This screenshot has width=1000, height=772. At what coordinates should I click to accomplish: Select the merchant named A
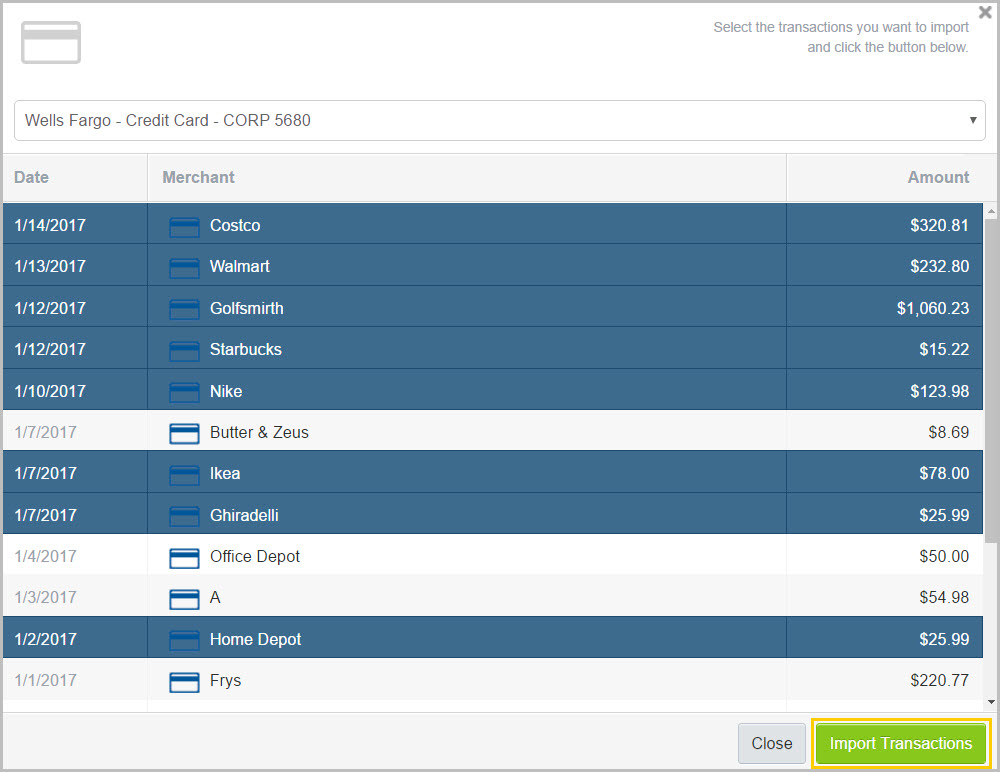[x=215, y=597]
